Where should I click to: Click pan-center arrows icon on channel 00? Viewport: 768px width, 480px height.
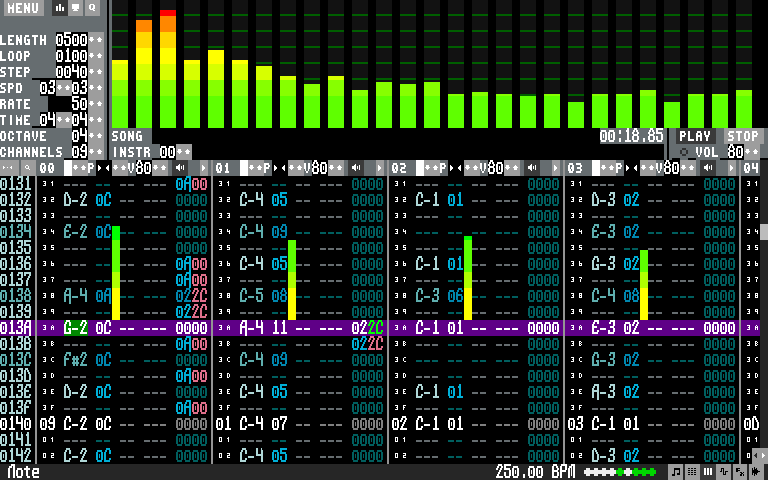click(103, 168)
